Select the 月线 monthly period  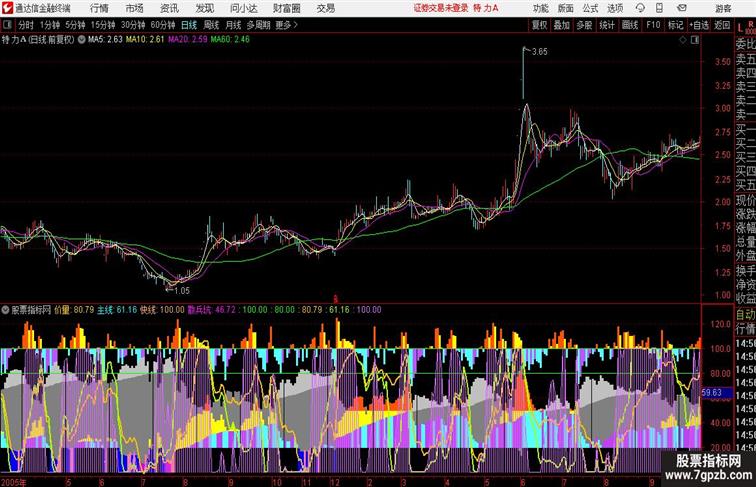[x=233, y=25]
